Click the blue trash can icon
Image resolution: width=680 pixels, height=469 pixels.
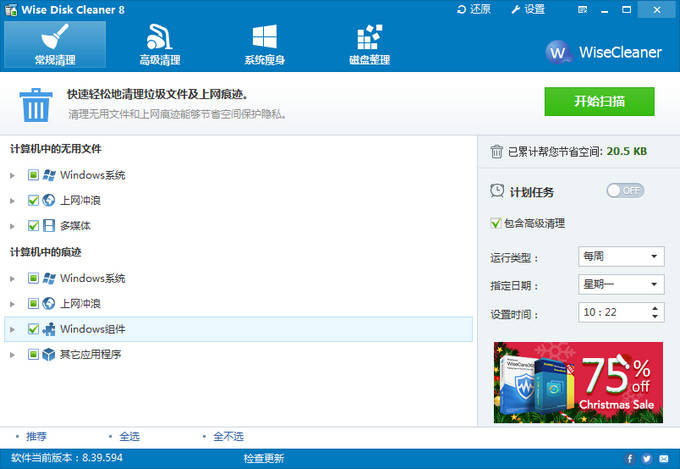pyautogui.click(x=36, y=105)
